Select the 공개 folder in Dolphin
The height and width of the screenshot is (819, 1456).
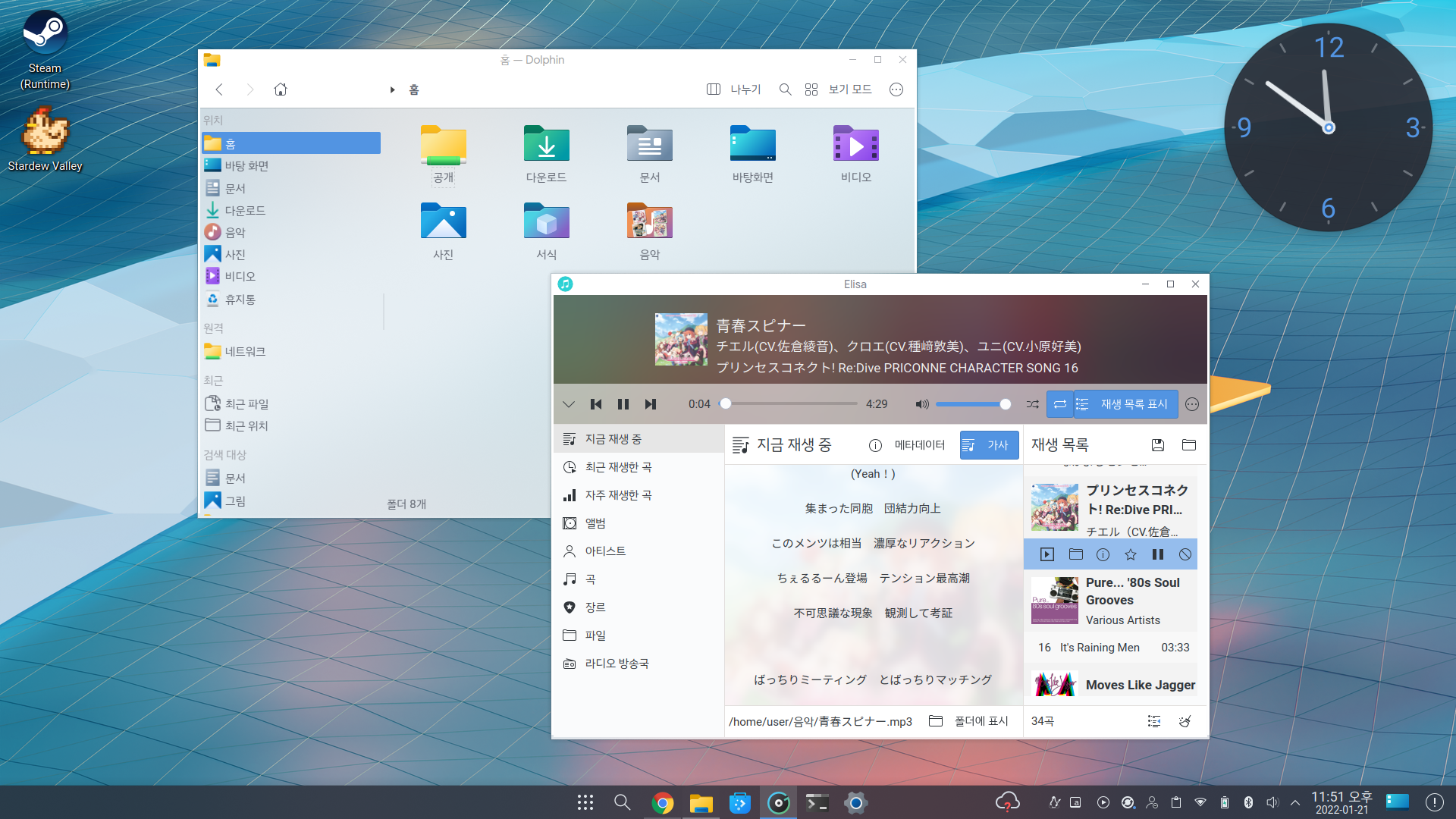pos(444,155)
